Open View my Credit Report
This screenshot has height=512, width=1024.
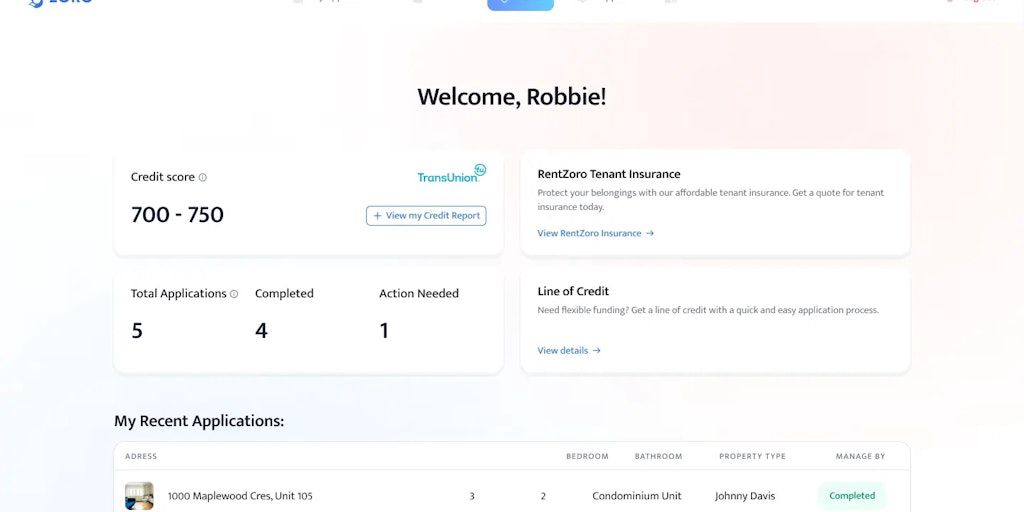426,216
